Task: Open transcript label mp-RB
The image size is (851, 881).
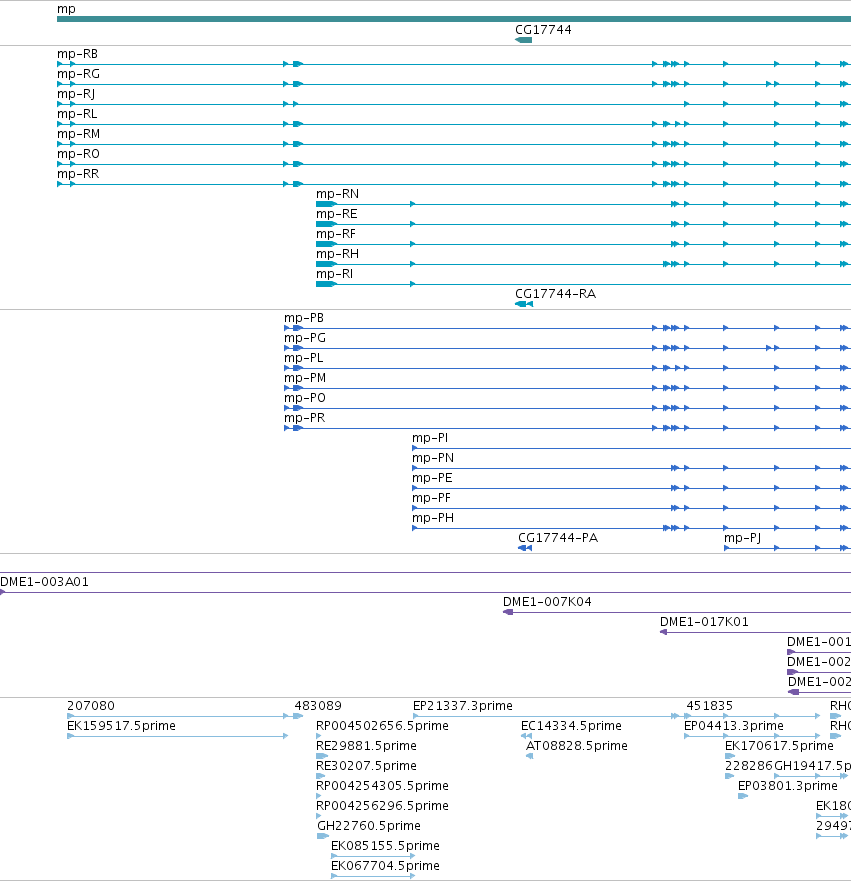Action: [x=78, y=54]
